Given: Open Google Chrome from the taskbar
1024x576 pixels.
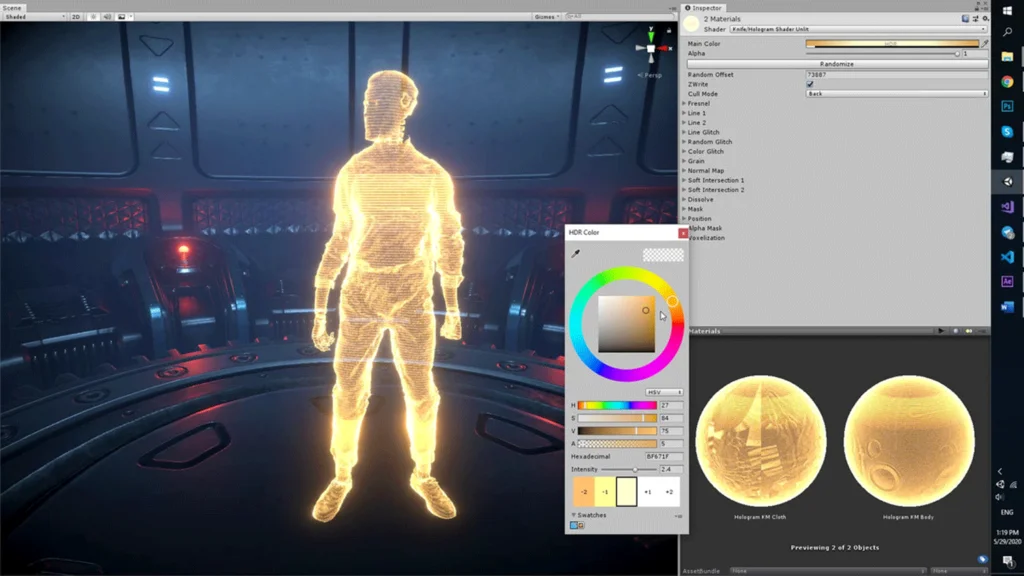Looking at the screenshot, I should [x=1008, y=82].
